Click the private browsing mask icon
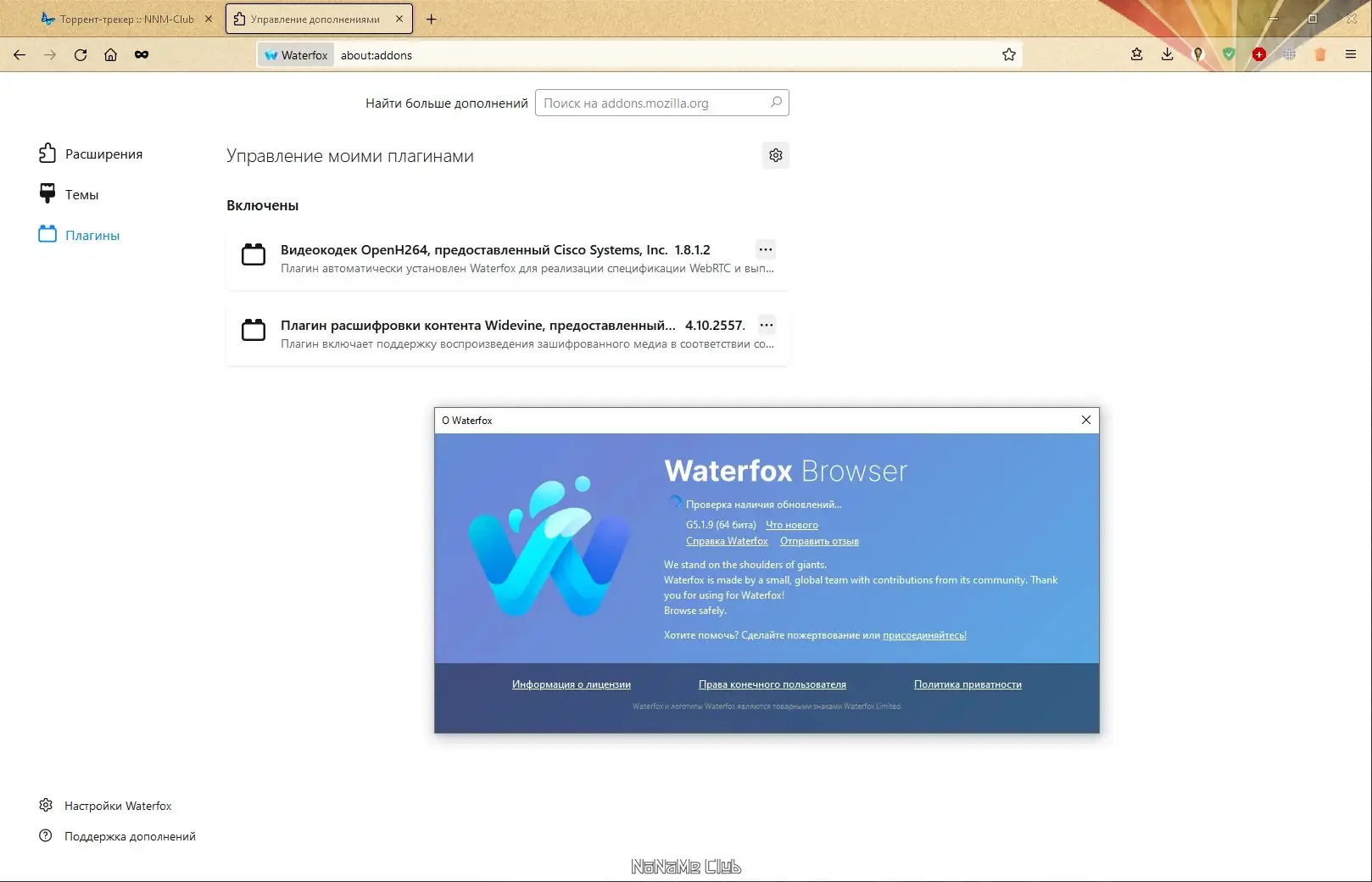 [142, 55]
